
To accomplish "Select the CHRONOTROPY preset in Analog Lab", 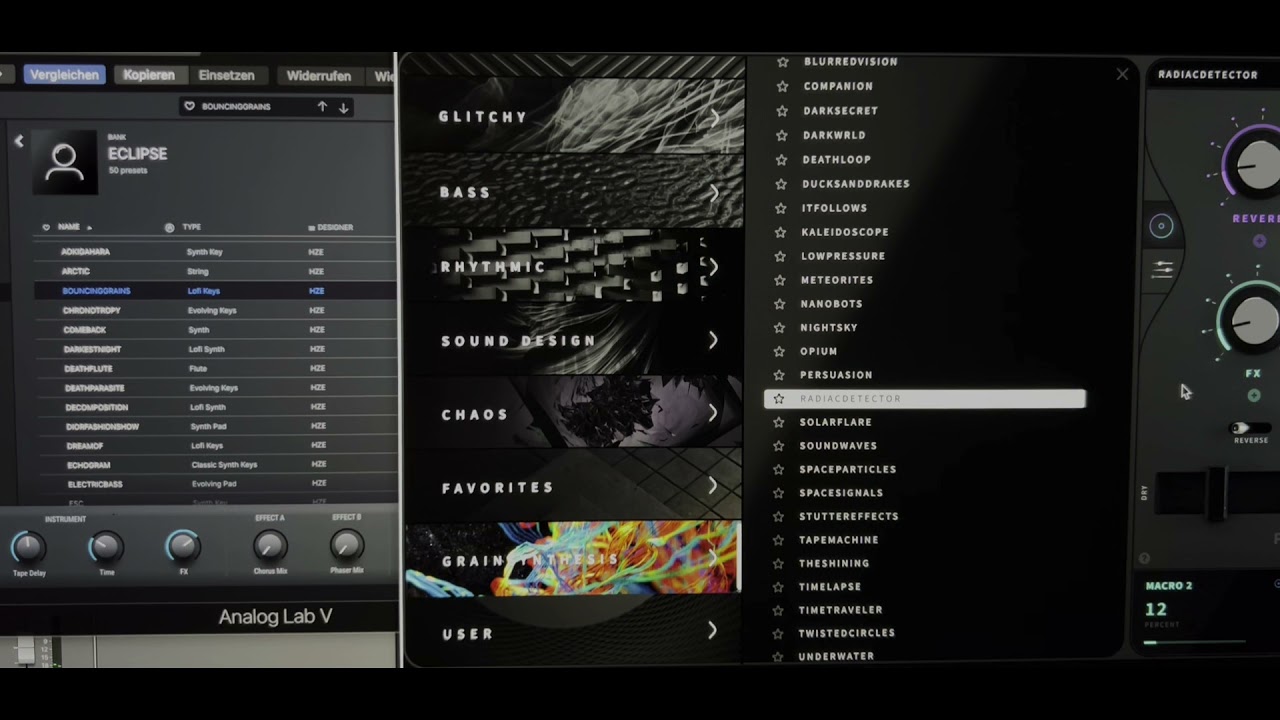I will tap(215, 310).
